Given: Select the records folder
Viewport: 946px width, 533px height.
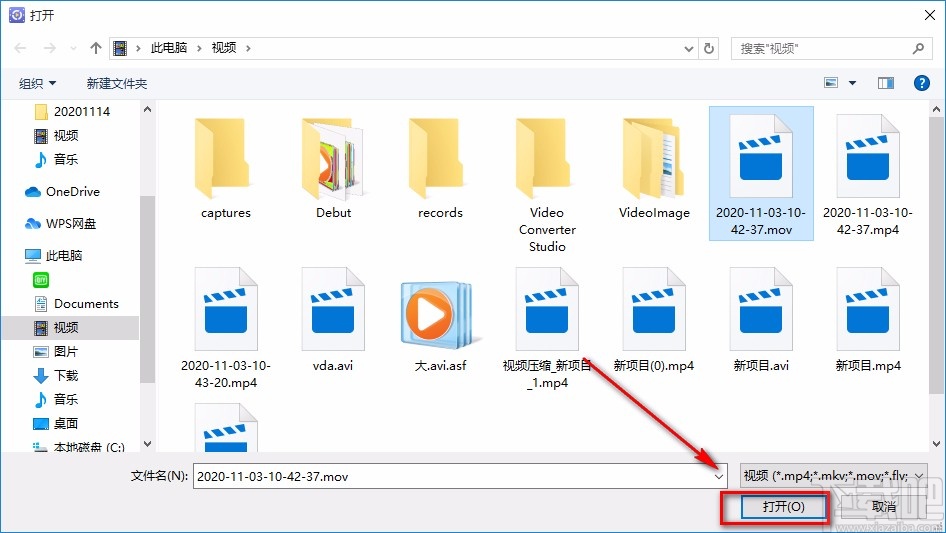Looking at the screenshot, I should [x=440, y=168].
